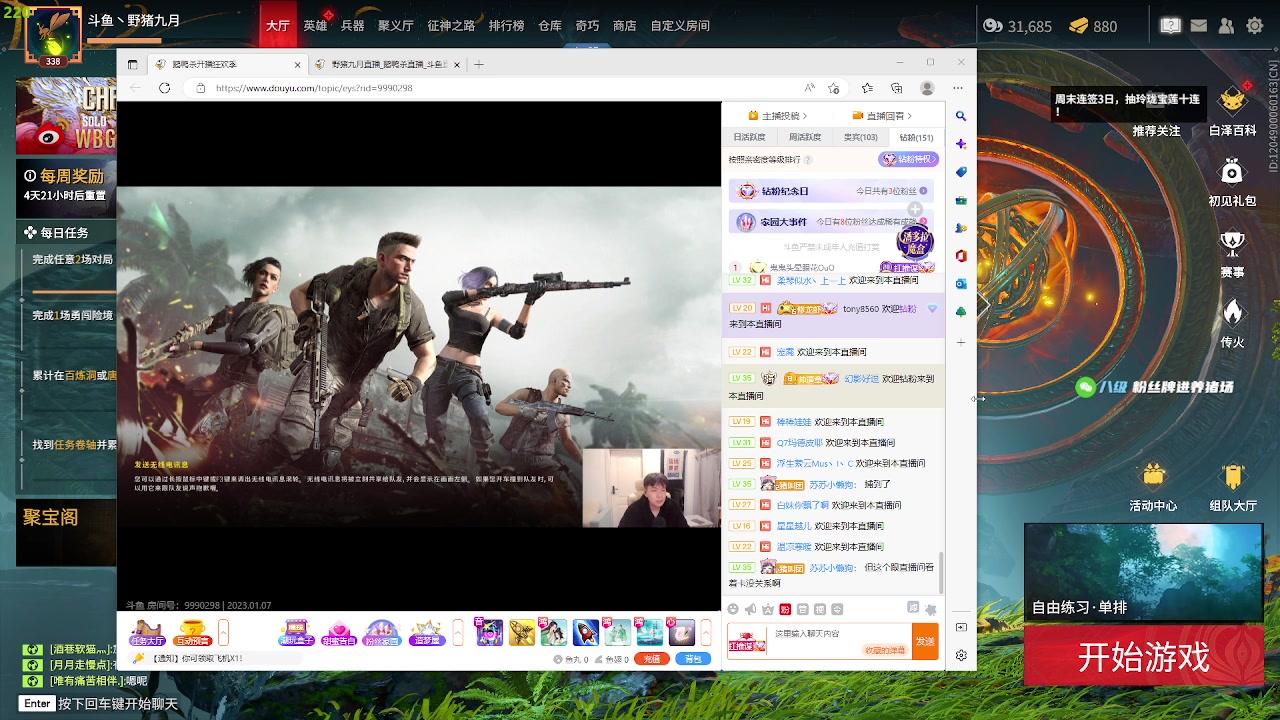Switch to 钻粉(151) tab
This screenshot has height=720, width=1280.
click(916, 138)
